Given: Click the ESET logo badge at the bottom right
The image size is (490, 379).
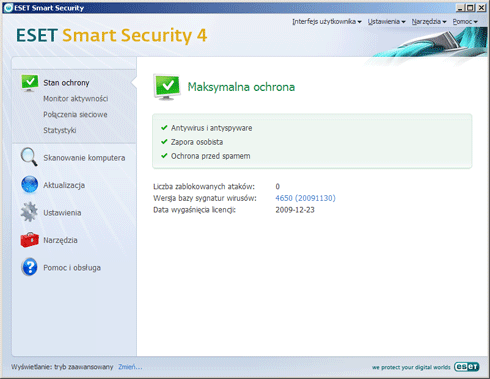Looking at the screenshot, I should coord(466,367).
